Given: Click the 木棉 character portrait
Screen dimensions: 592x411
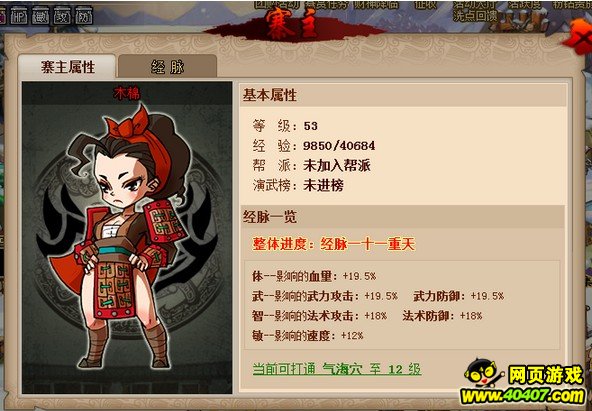Looking at the screenshot, I should pyautogui.click(x=127, y=242).
